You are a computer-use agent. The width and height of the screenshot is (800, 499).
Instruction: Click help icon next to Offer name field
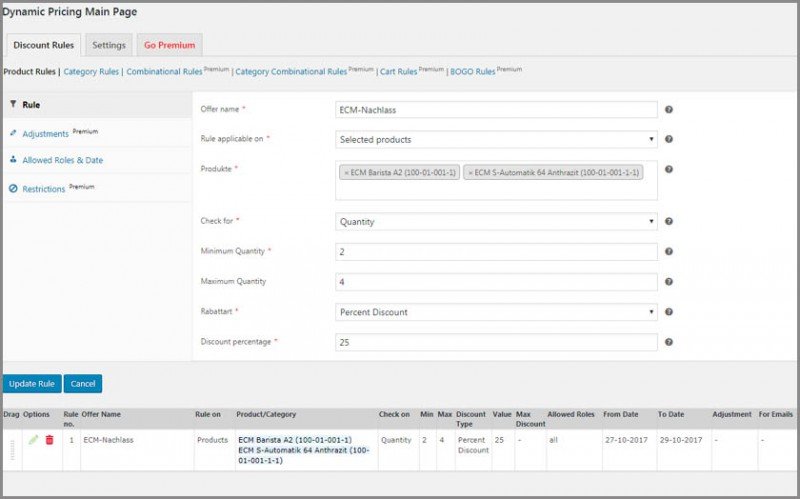pyautogui.click(x=669, y=110)
